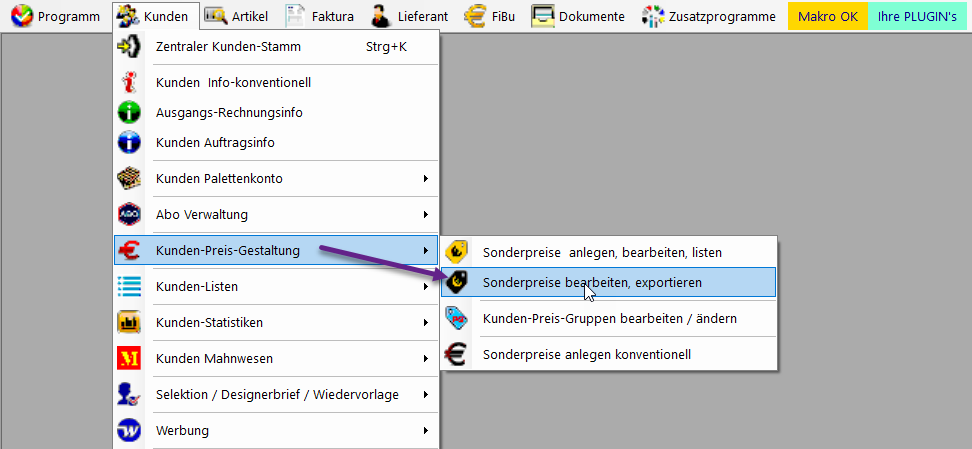Click the Kunden Palettenkonto pallet icon
Viewport: 972px width, 449px height.
pyautogui.click(x=129, y=179)
